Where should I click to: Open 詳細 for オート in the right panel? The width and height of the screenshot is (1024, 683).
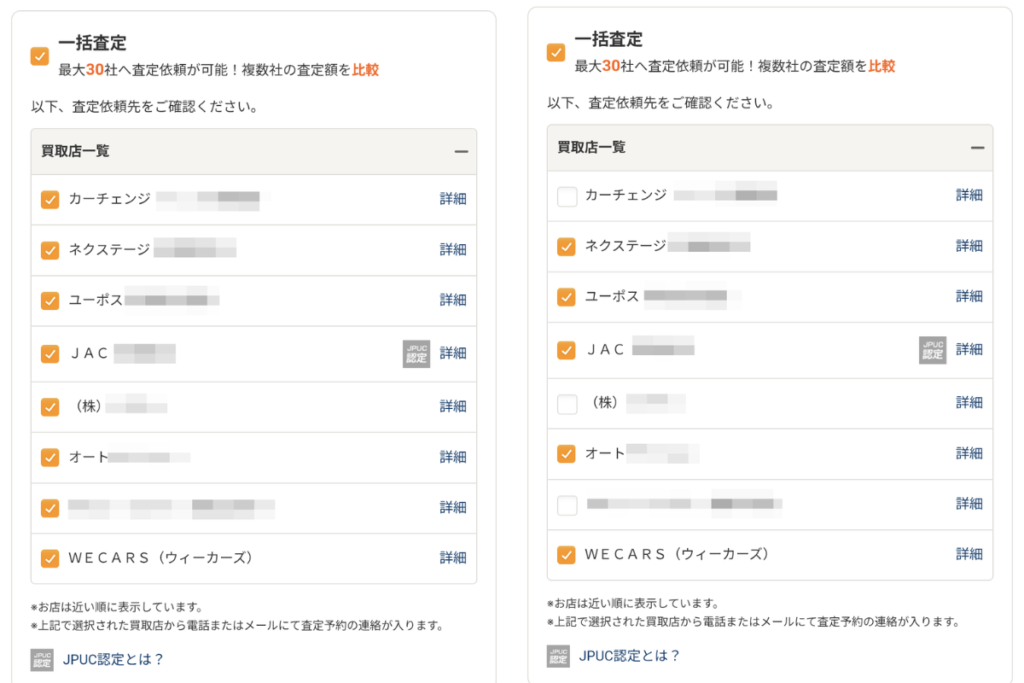[x=969, y=454]
